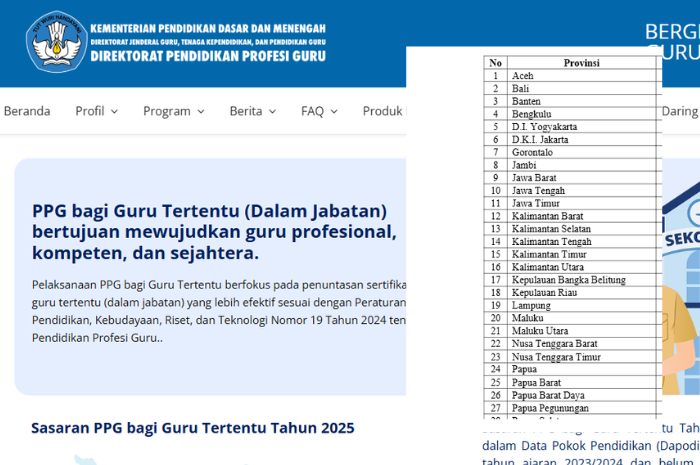The height and width of the screenshot is (465, 700).
Task: Select the Banten table row
Action: 570,101
